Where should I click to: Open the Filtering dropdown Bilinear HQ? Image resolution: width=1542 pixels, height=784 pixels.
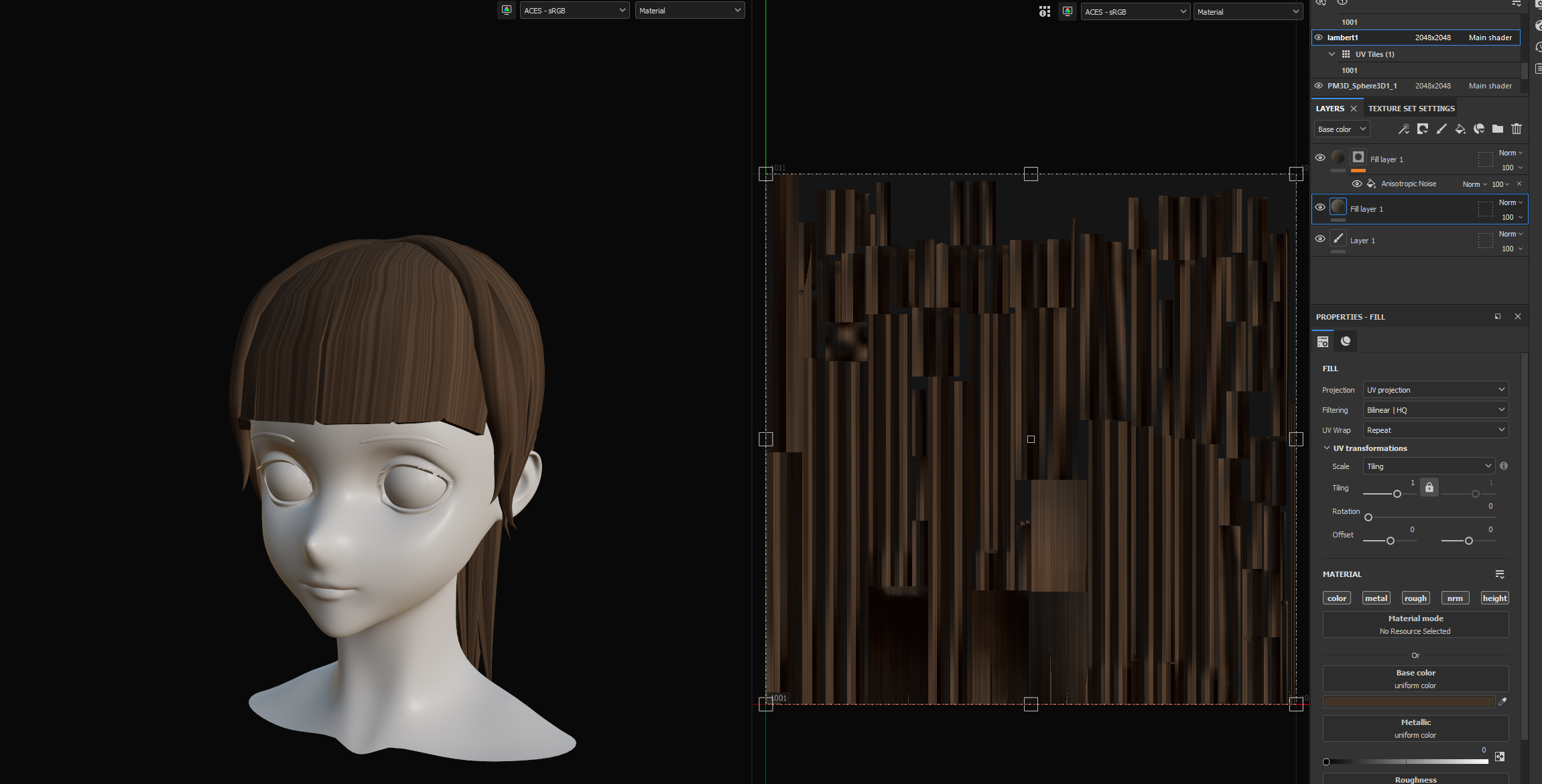pyautogui.click(x=1435, y=409)
